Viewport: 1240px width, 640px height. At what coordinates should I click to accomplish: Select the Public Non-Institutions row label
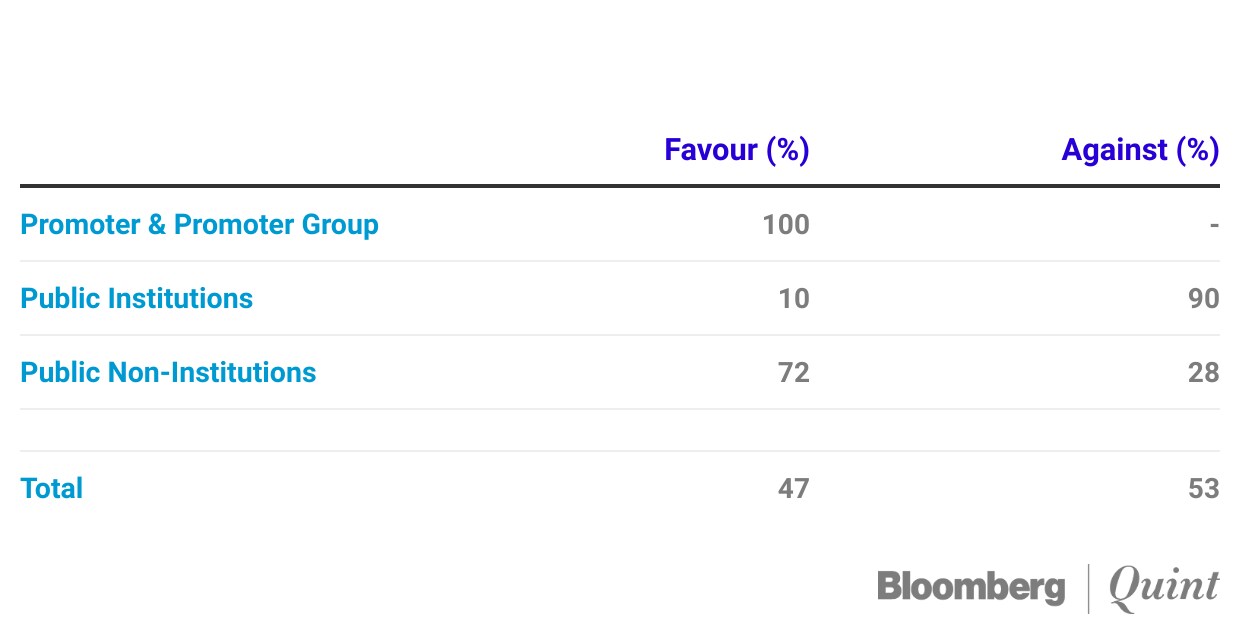click(168, 372)
